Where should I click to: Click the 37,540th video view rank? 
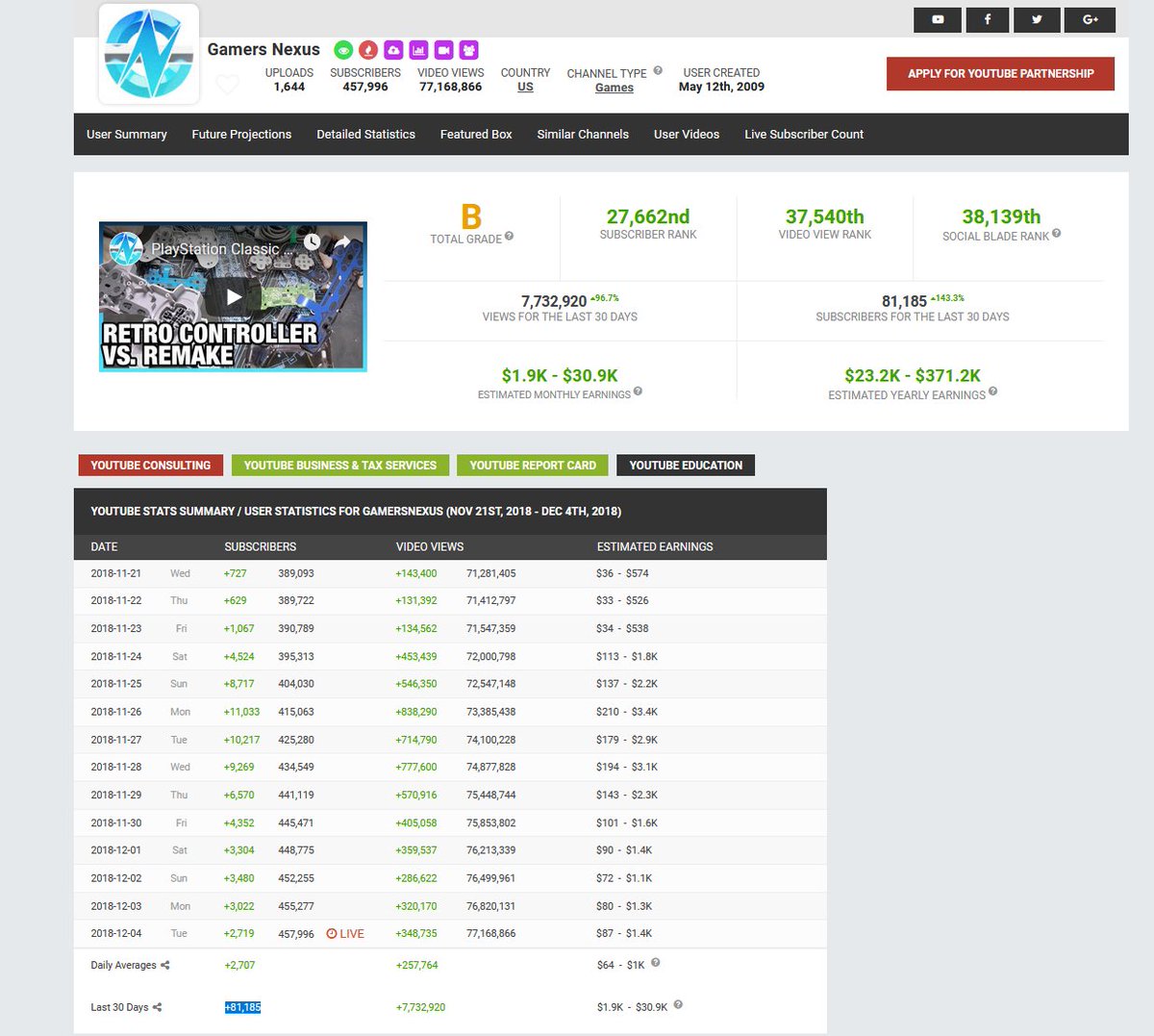[x=825, y=217]
